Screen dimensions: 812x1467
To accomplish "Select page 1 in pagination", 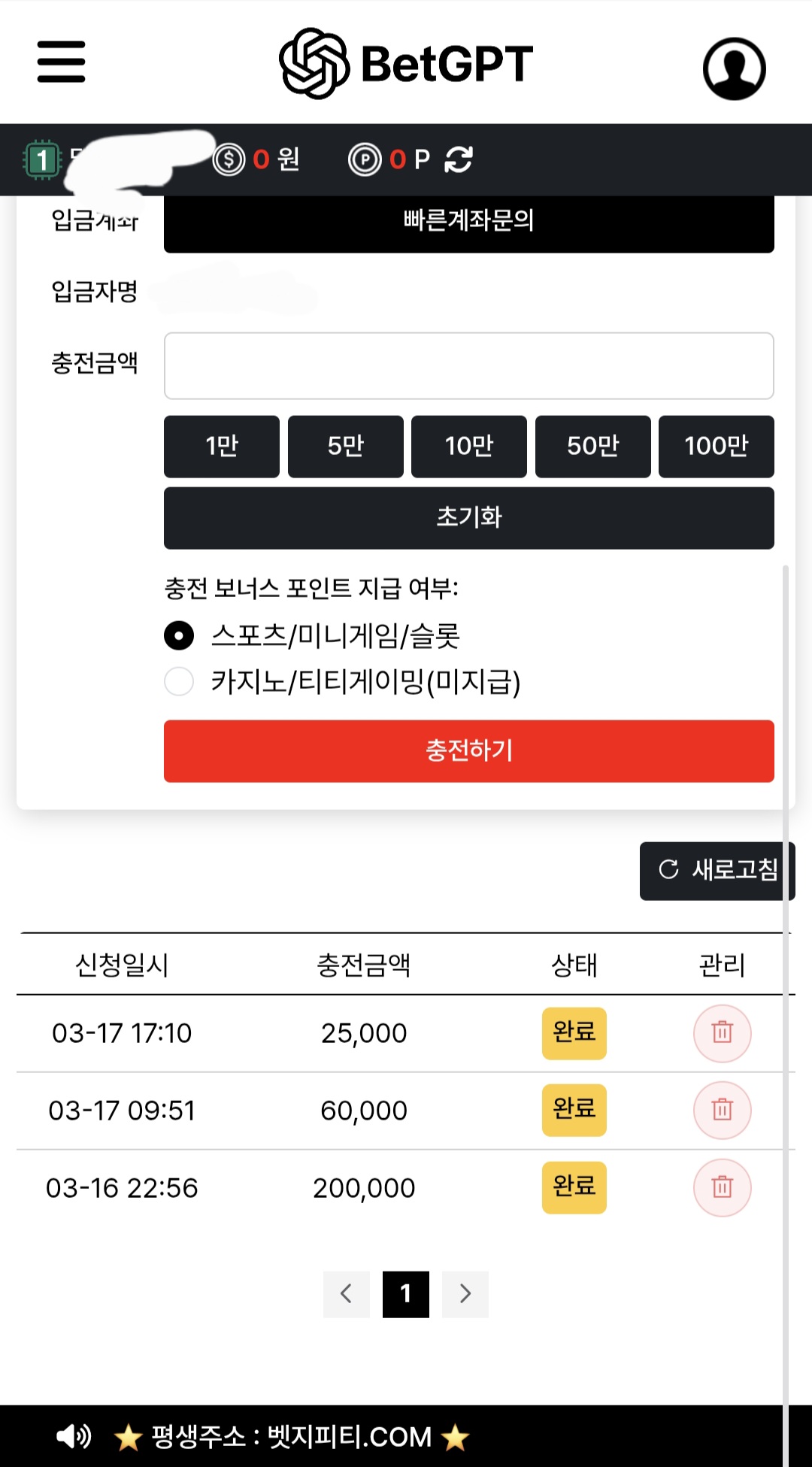I will click(406, 1294).
